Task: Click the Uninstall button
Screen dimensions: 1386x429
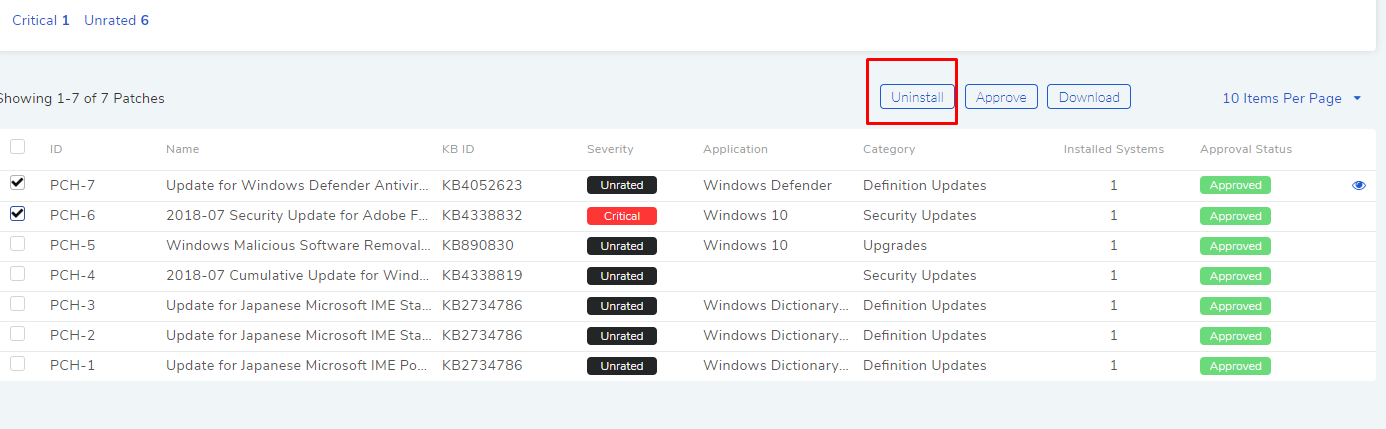Action: (x=917, y=97)
